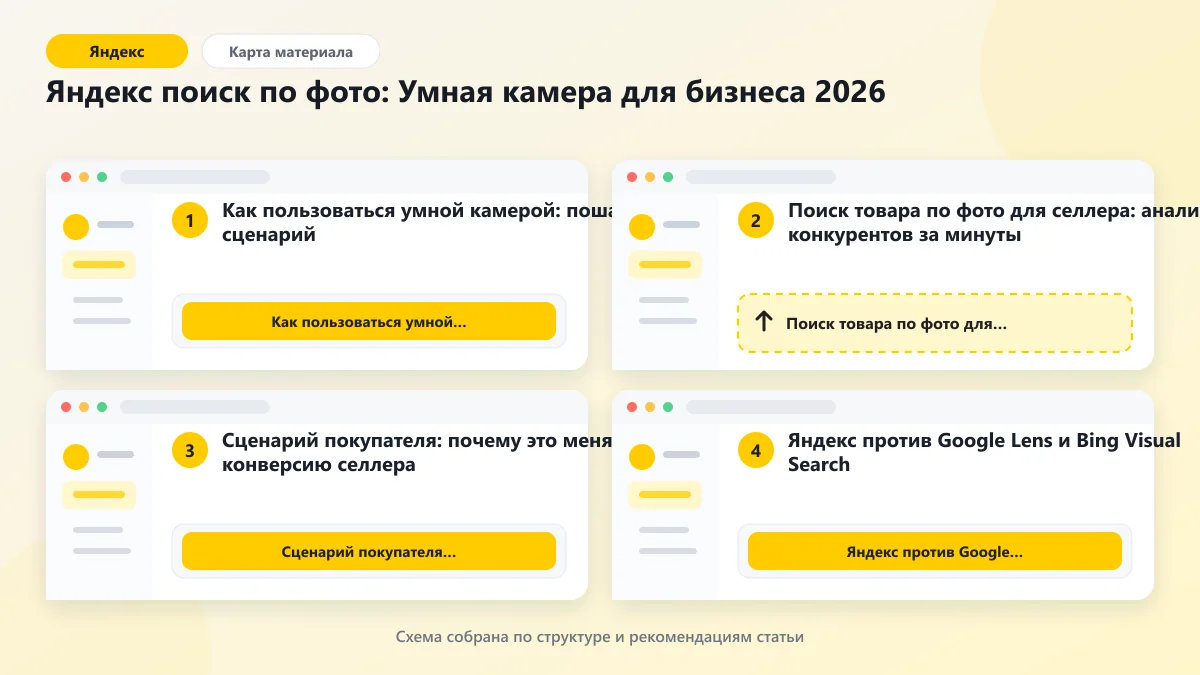Click yellow sidebar avatar circle in card 2
Viewport: 1200px width, 675px height.
click(642, 227)
